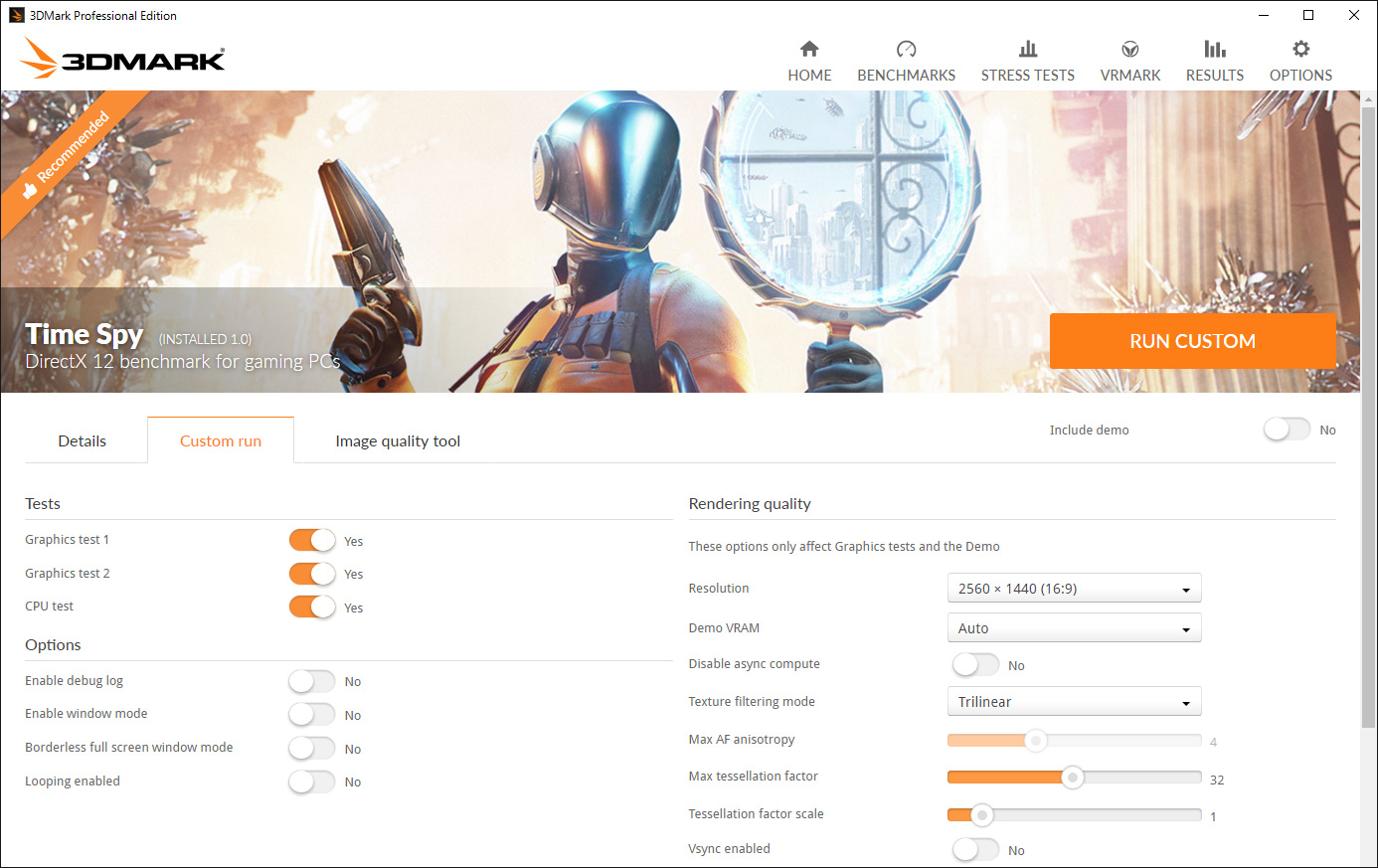Enable the Vsync switch
The image size is (1378, 868).
975,849
